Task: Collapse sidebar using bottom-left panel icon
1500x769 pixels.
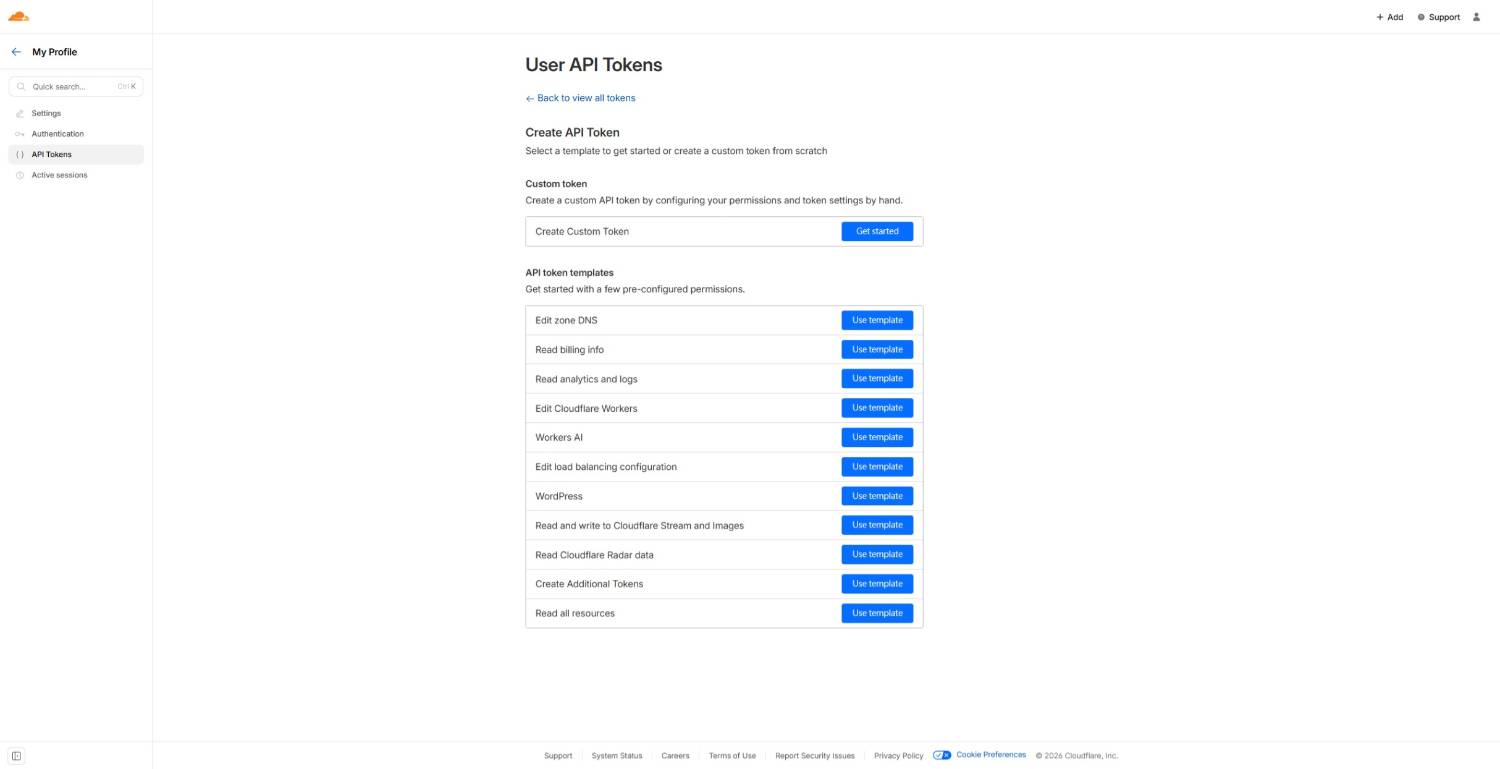Action: pyautogui.click(x=16, y=756)
